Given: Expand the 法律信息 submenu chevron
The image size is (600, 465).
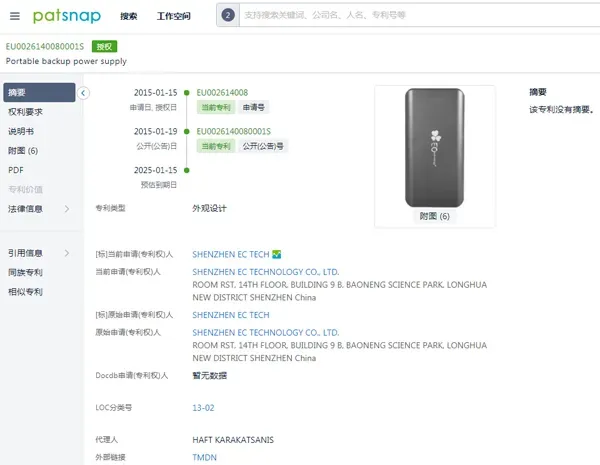Looking at the screenshot, I should 67,209.
